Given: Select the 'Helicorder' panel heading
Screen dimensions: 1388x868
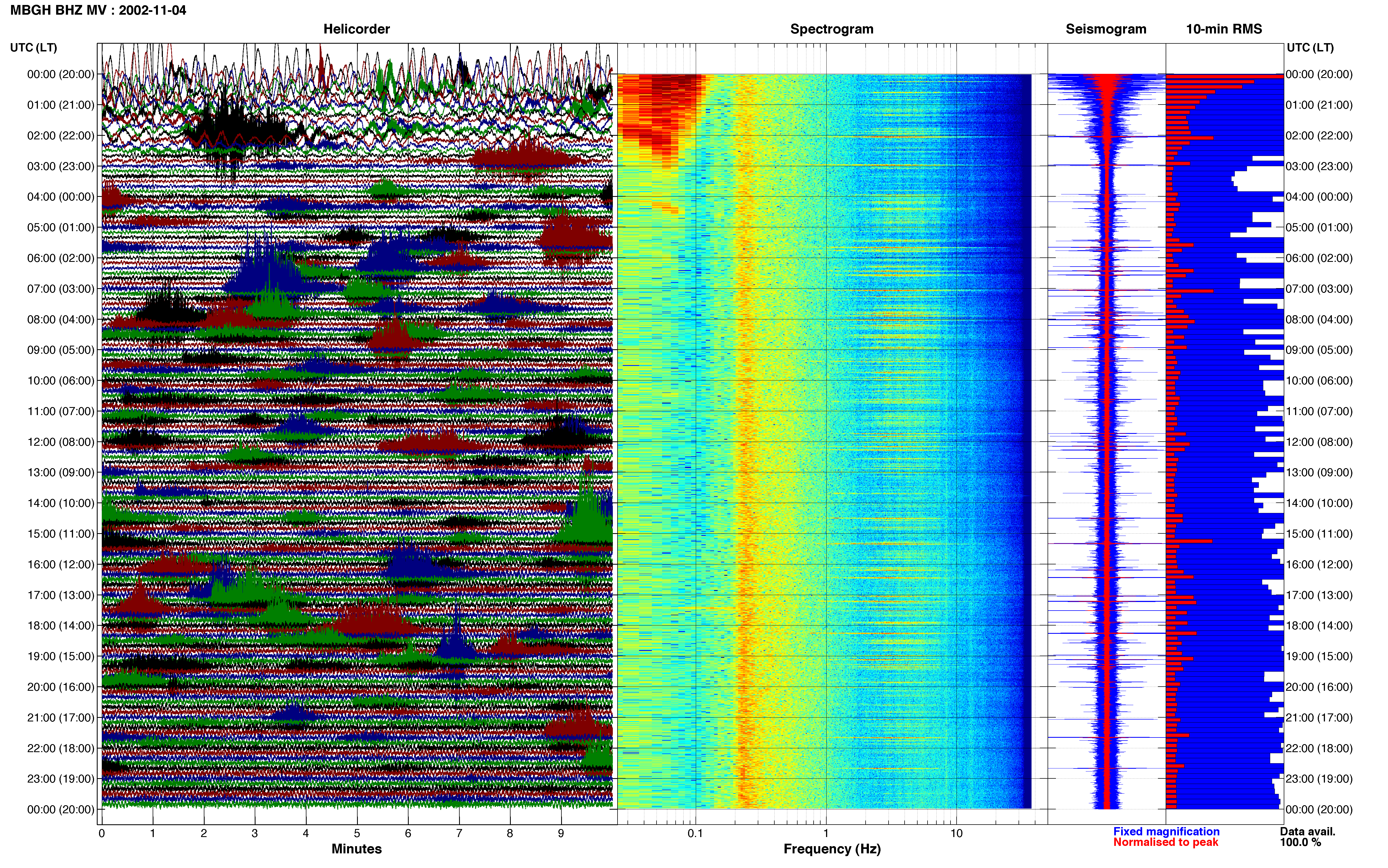Looking at the screenshot, I should (356, 29).
